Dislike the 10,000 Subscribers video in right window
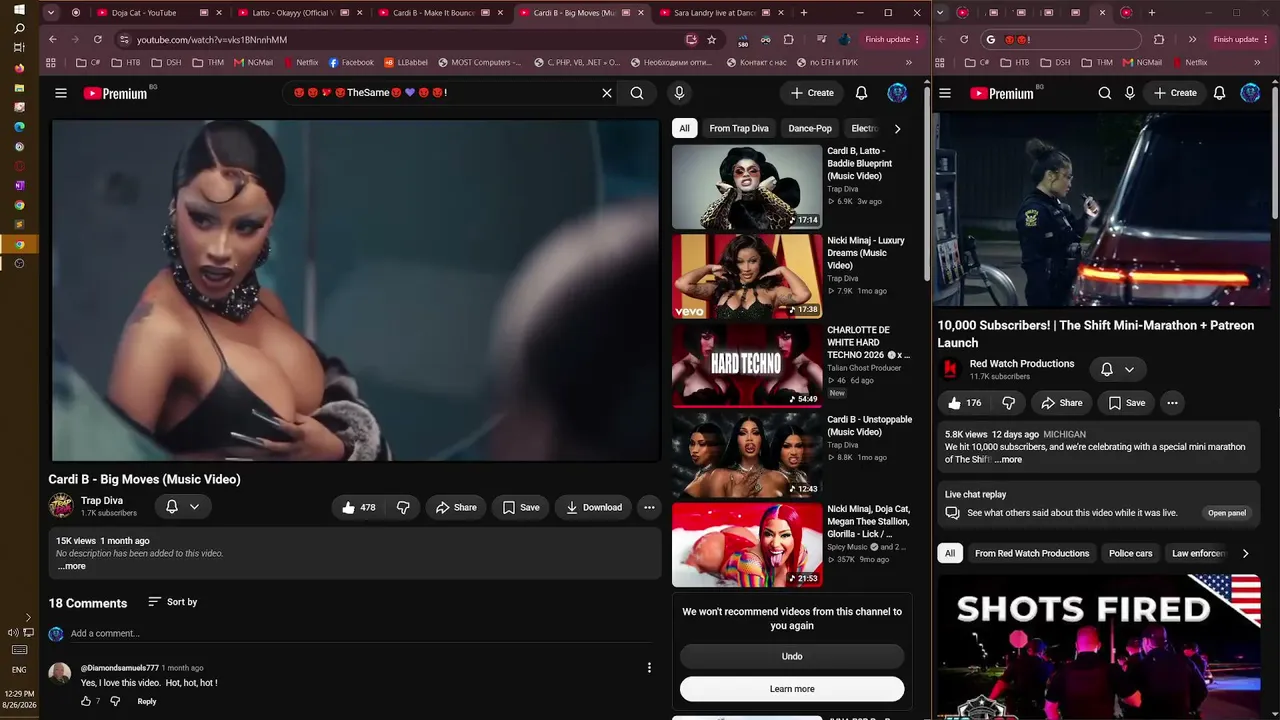Viewport: 1280px width, 720px height. pos(1008,403)
